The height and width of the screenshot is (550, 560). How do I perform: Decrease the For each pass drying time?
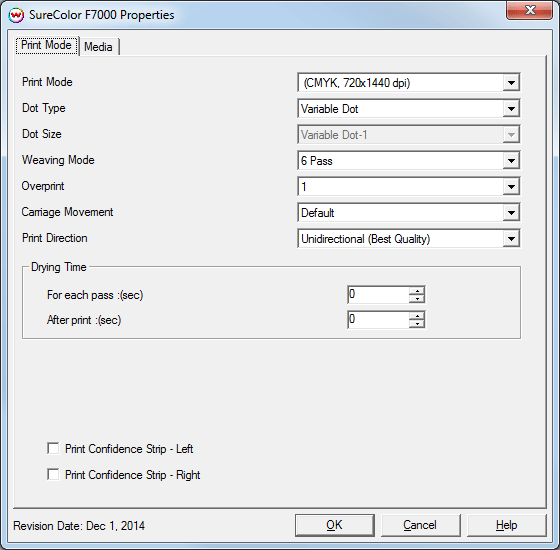(x=417, y=299)
